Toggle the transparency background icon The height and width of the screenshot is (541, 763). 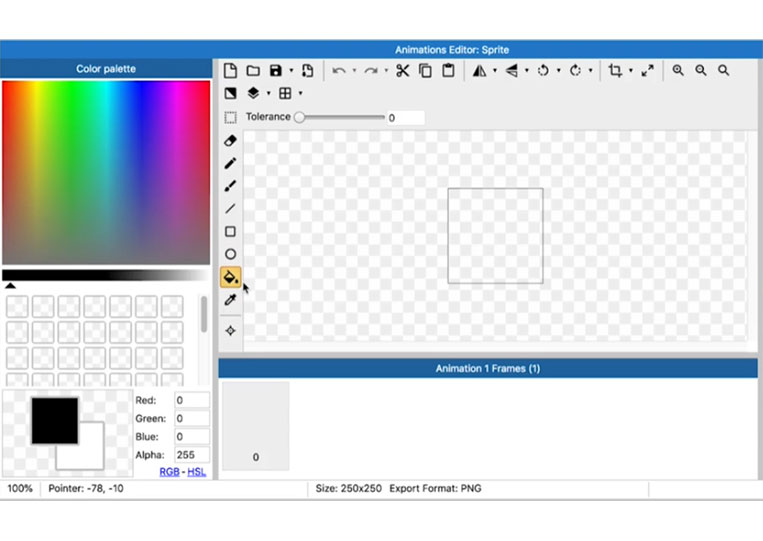click(x=230, y=93)
